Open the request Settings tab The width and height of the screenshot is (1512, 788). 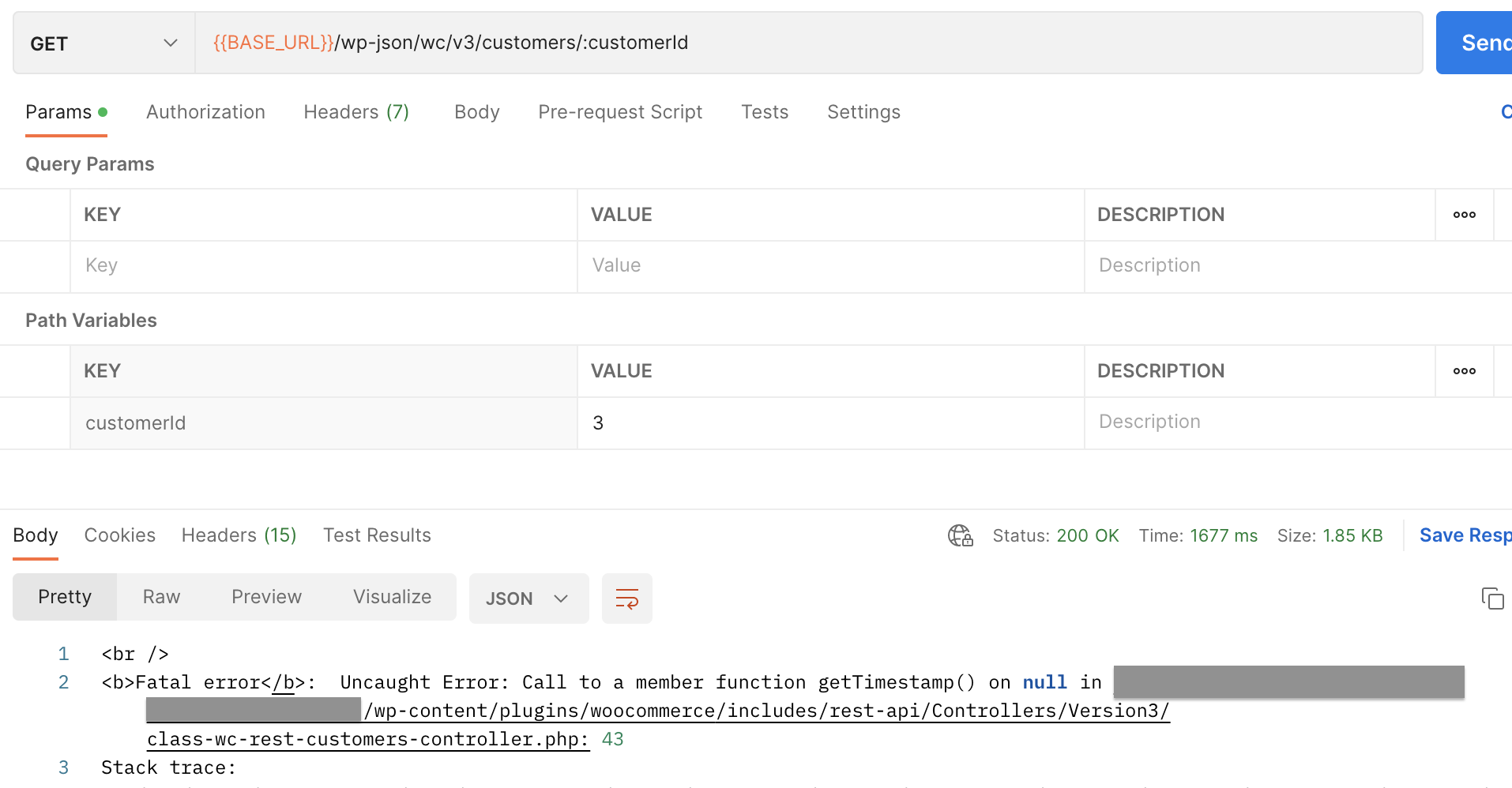(x=863, y=112)
